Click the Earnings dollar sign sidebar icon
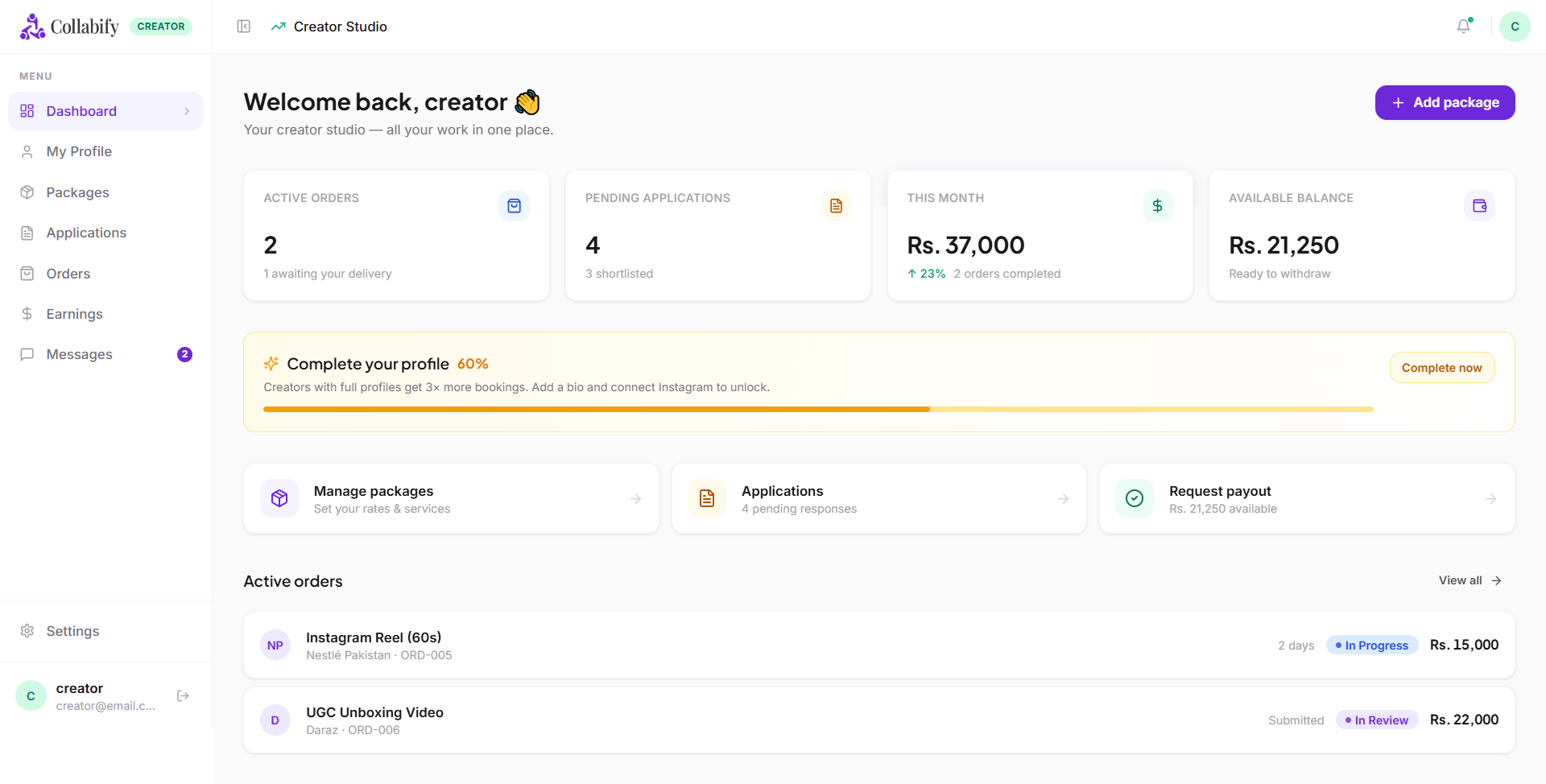Viewport: 1546px width, 784px height. point(27,314)
